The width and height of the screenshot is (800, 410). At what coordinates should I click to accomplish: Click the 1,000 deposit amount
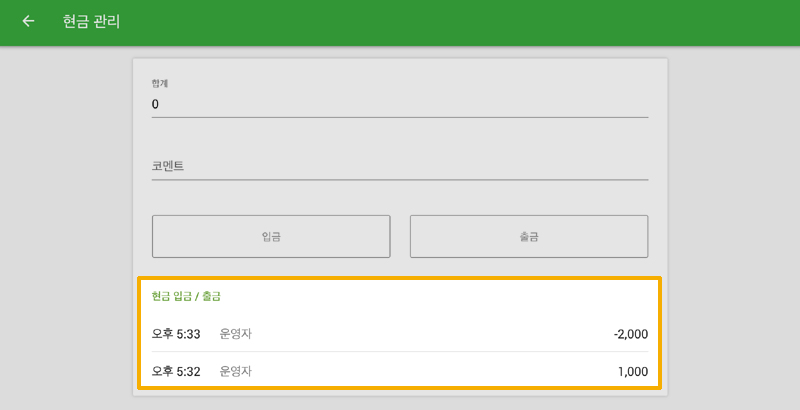(x=633, y=371)
